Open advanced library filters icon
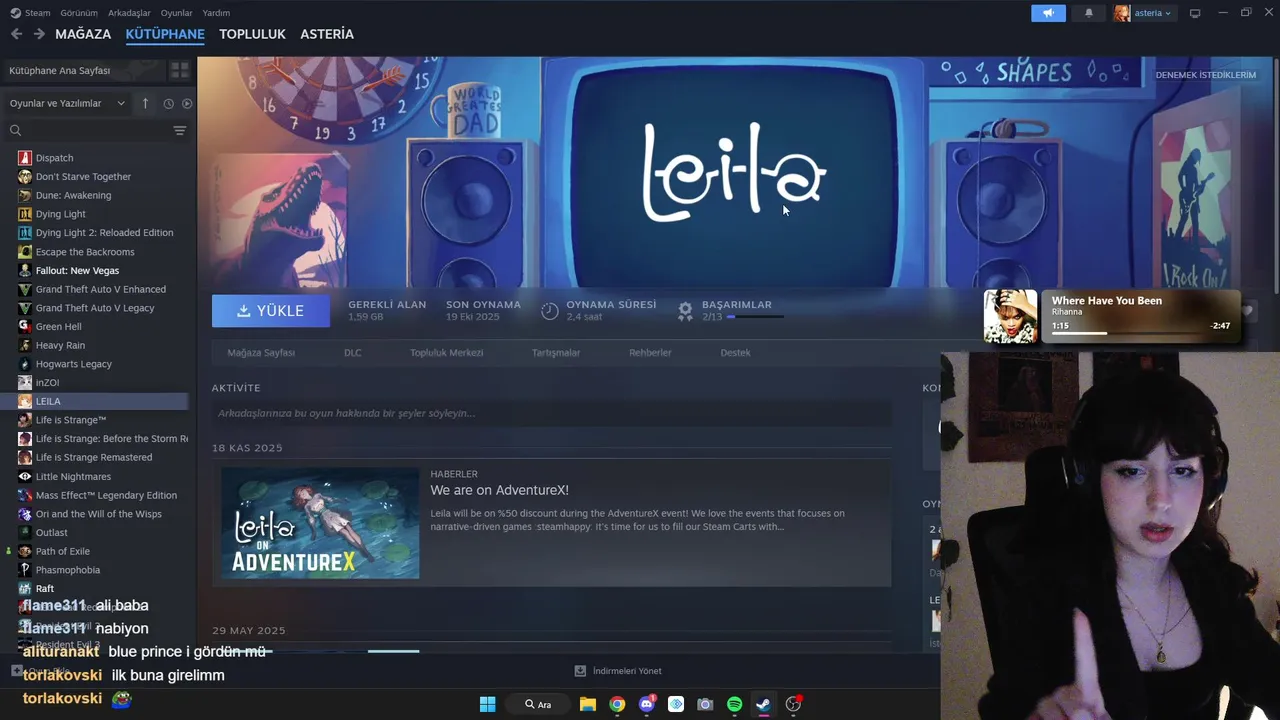This screenshot has width=1280, height=720. (180, 130)
